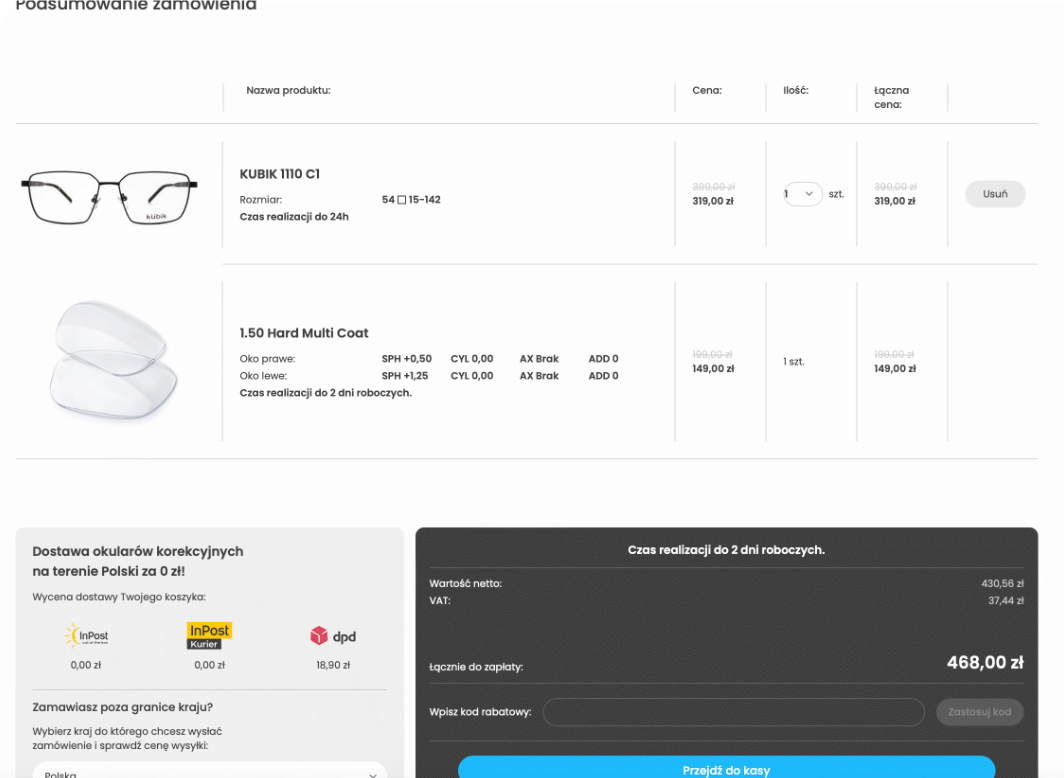Click into the discount code input field
Image resolution: width=1064 pixels, height=778 pixels.
pyautogui.click(x=733, y=712)
